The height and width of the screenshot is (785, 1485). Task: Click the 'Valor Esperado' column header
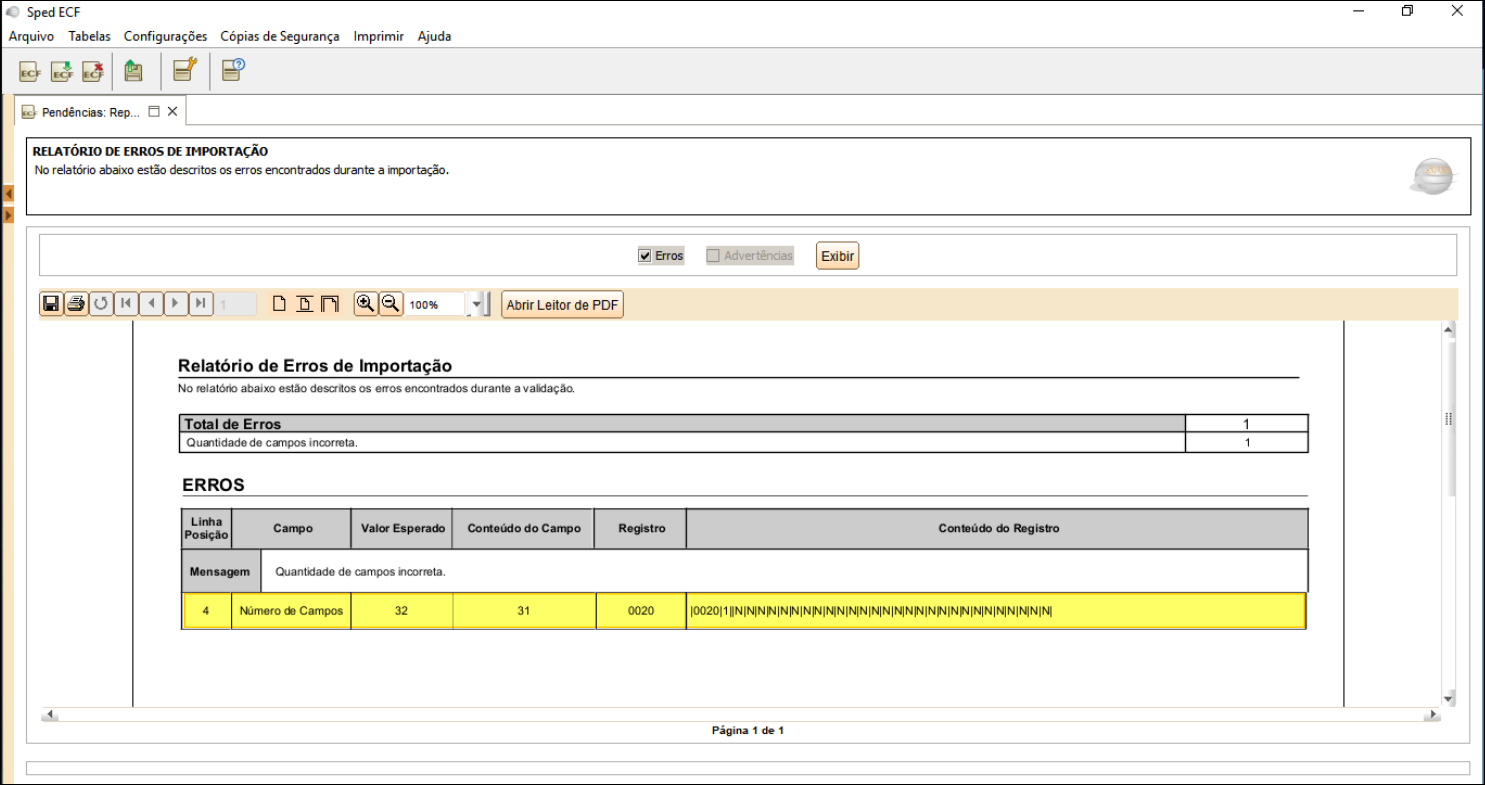click(x=403, y=528)
